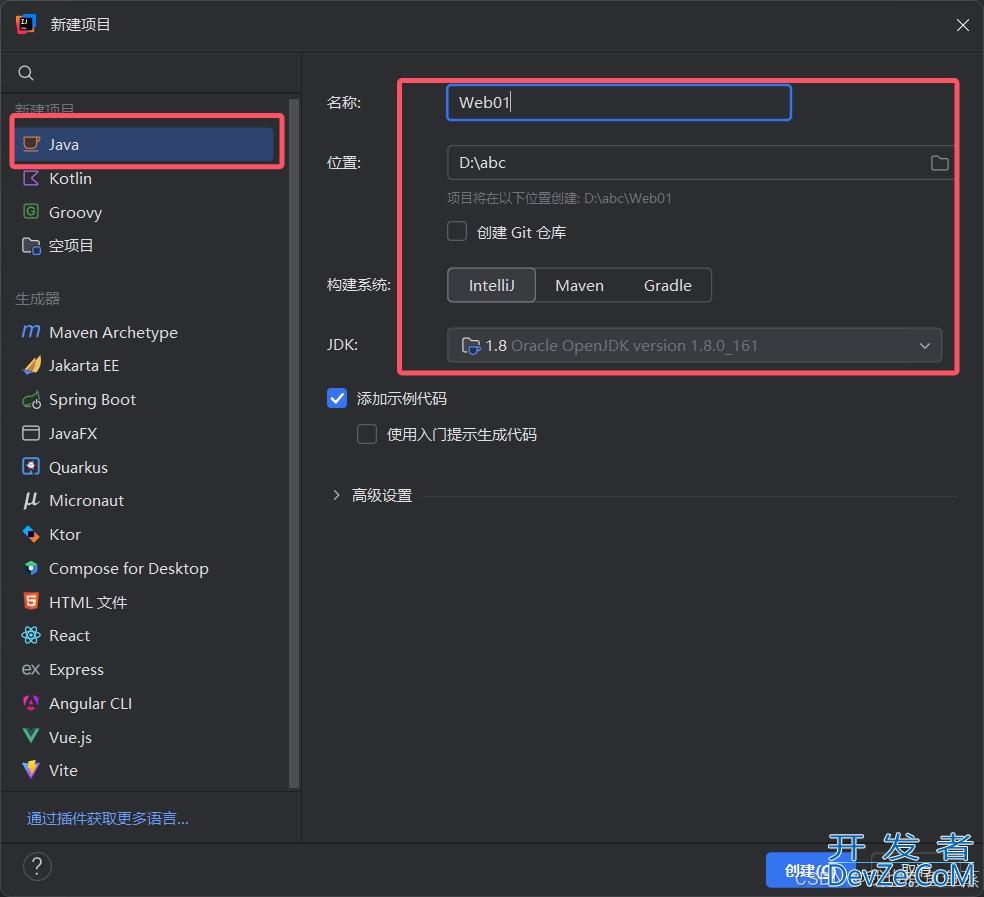Pick the Spring Boot generator icon
This screenshot has width=984, height=897.
[31, 399]
